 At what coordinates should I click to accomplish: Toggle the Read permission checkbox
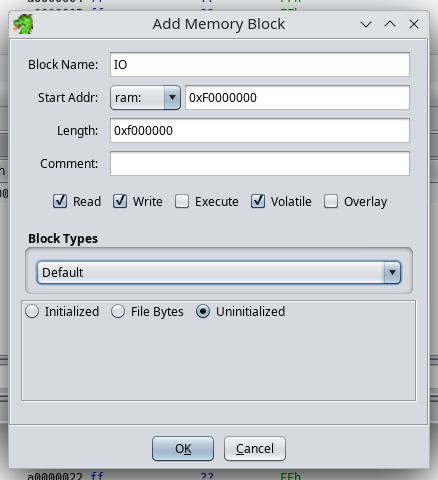point(60,201)
